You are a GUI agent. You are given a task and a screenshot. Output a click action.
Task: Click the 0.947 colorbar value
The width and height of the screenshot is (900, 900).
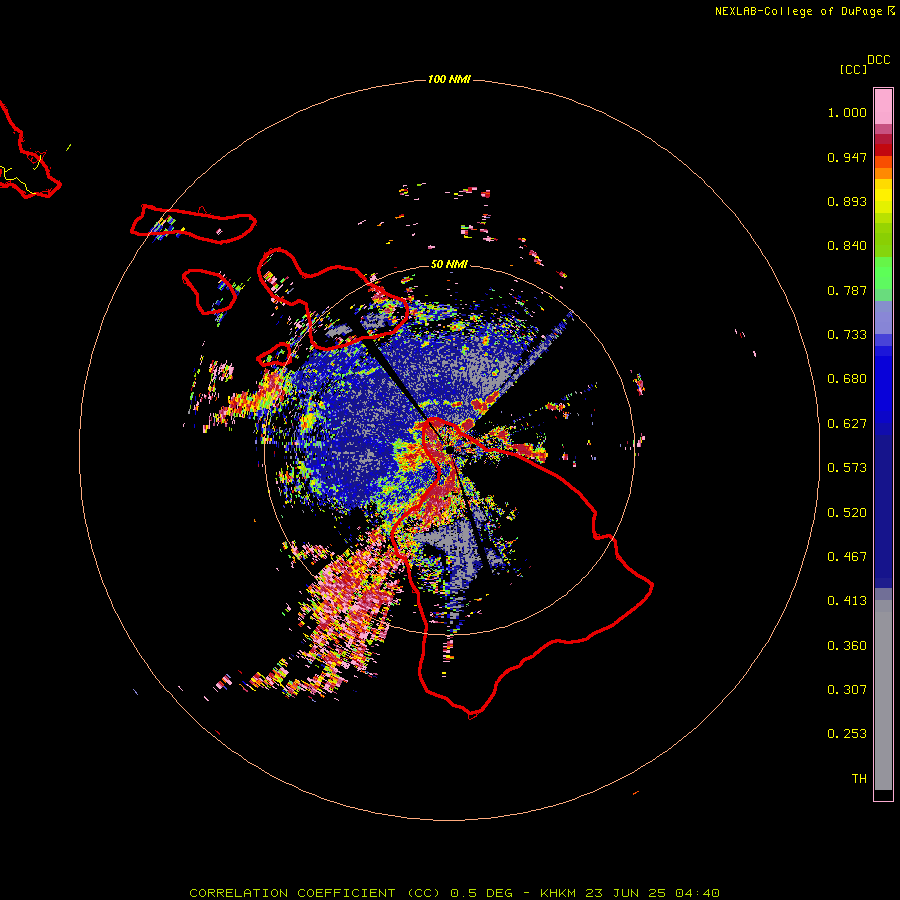pos(847,157)
